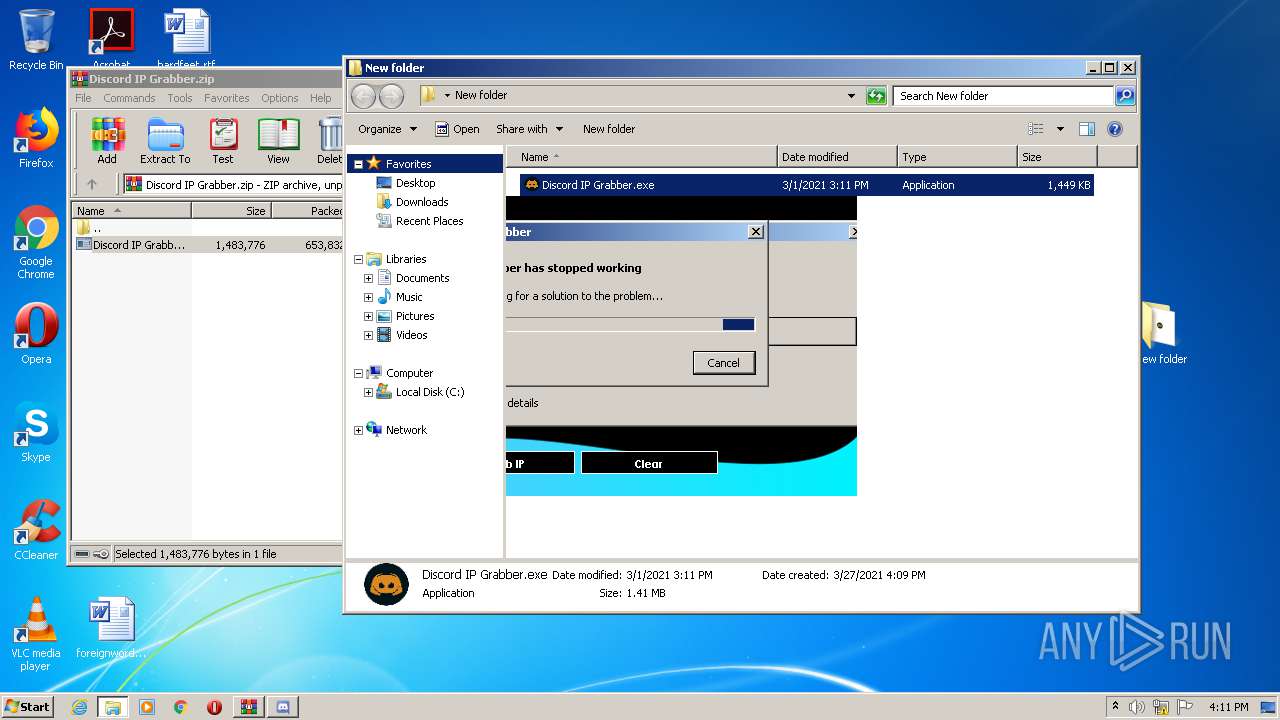Click the refresh button beside address bar
Viewport: 1280px width, 720px height.
[876, 96]
